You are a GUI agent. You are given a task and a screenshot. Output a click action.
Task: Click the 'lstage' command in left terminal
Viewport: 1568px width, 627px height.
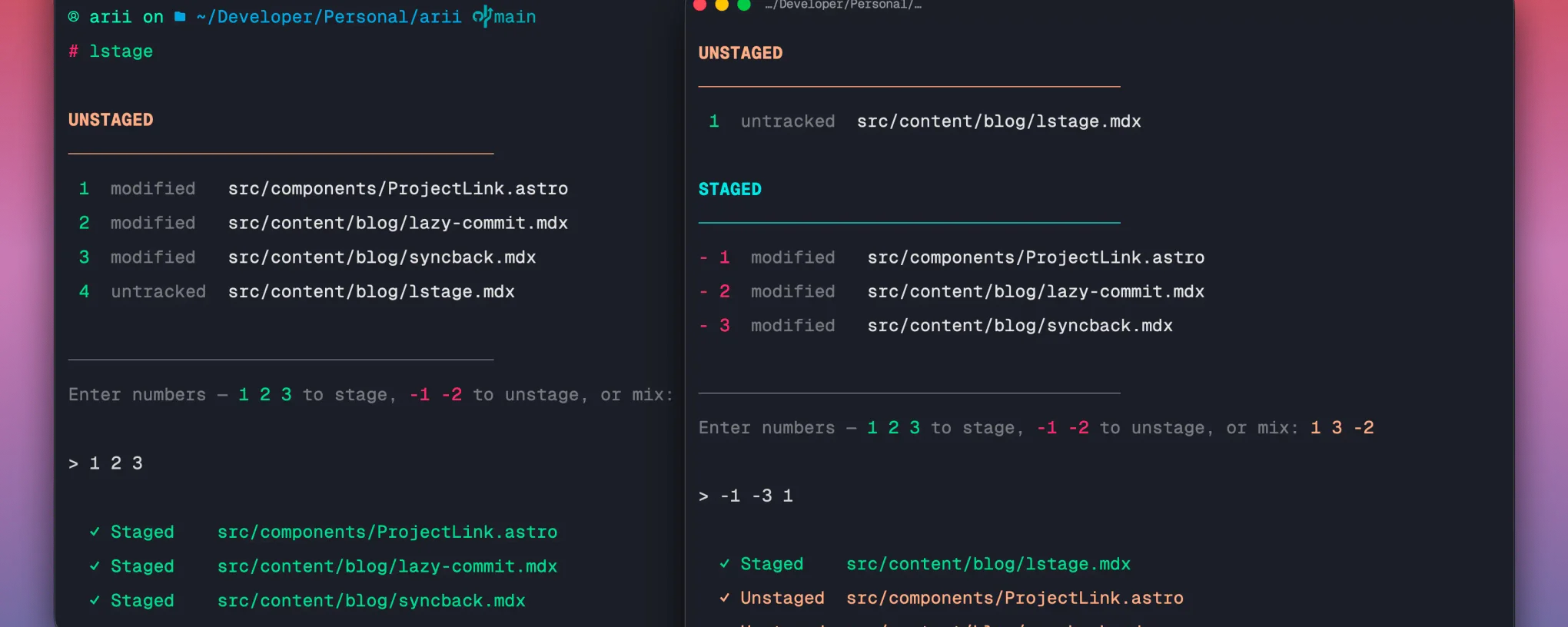pos(121,51)
